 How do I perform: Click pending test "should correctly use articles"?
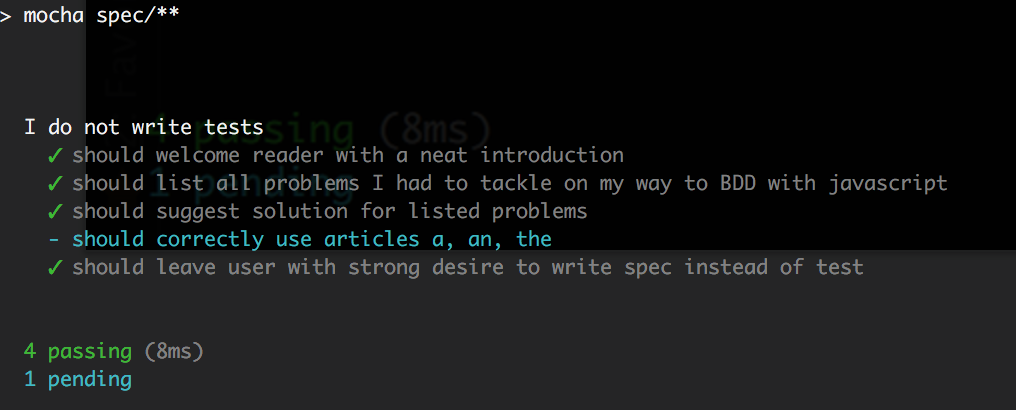click(312, 240)
